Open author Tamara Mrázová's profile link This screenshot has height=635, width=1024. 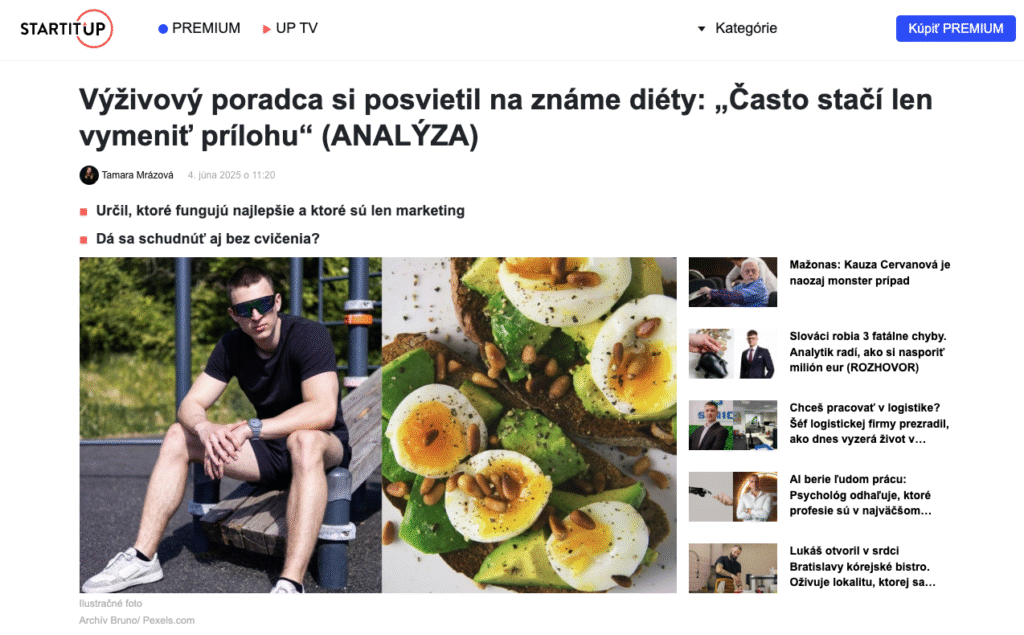(x=137, y=175)
